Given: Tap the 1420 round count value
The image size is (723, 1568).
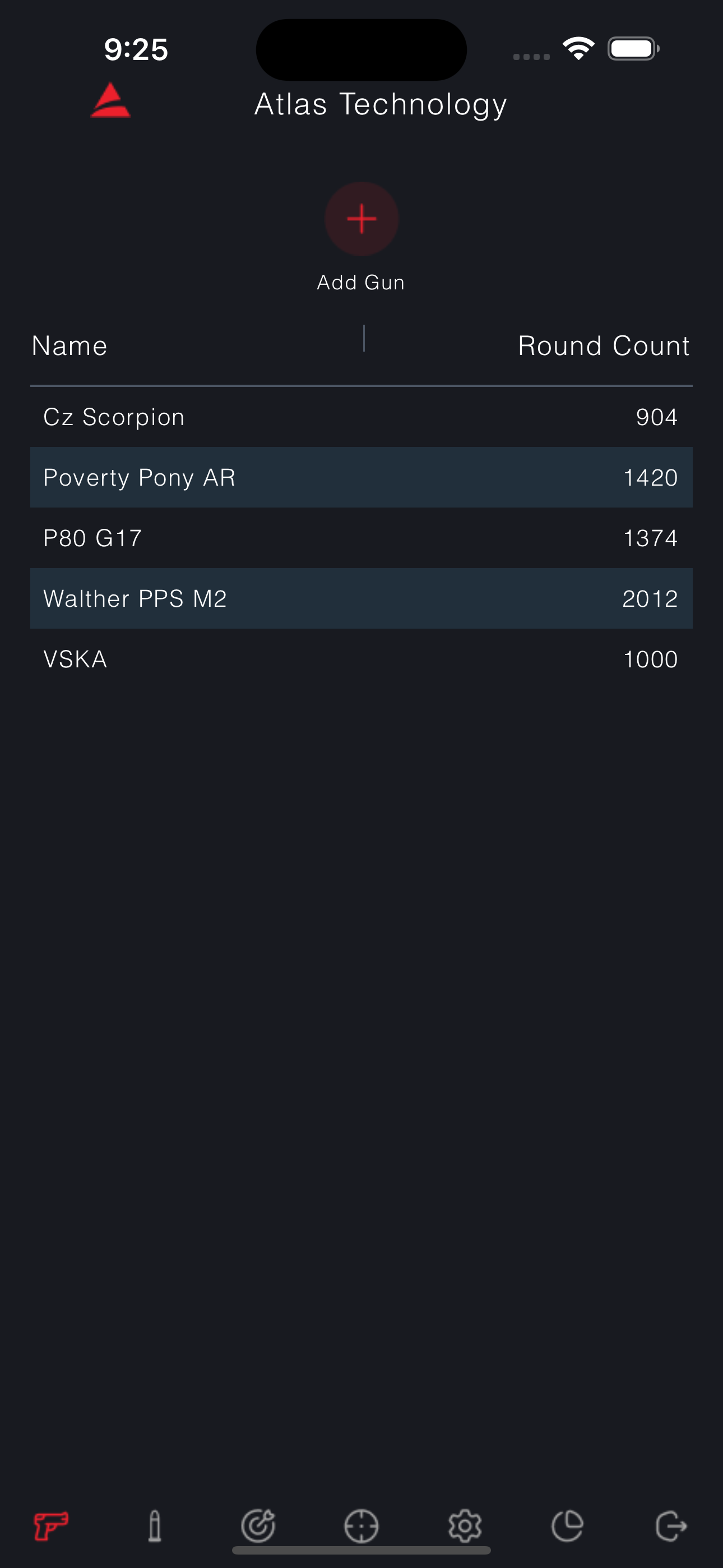Looking at the screenshot, I should point(651,478).
